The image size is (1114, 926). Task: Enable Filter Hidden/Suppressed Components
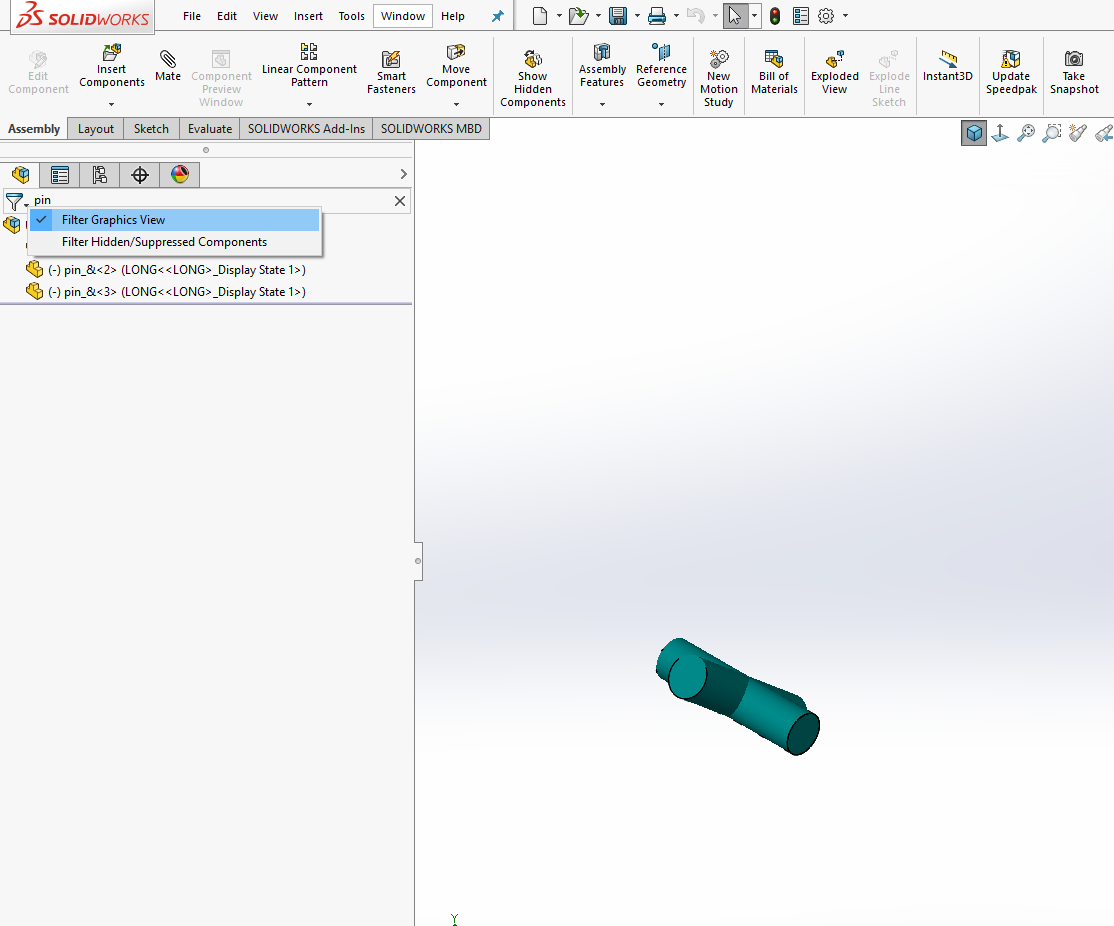[165, 241]
